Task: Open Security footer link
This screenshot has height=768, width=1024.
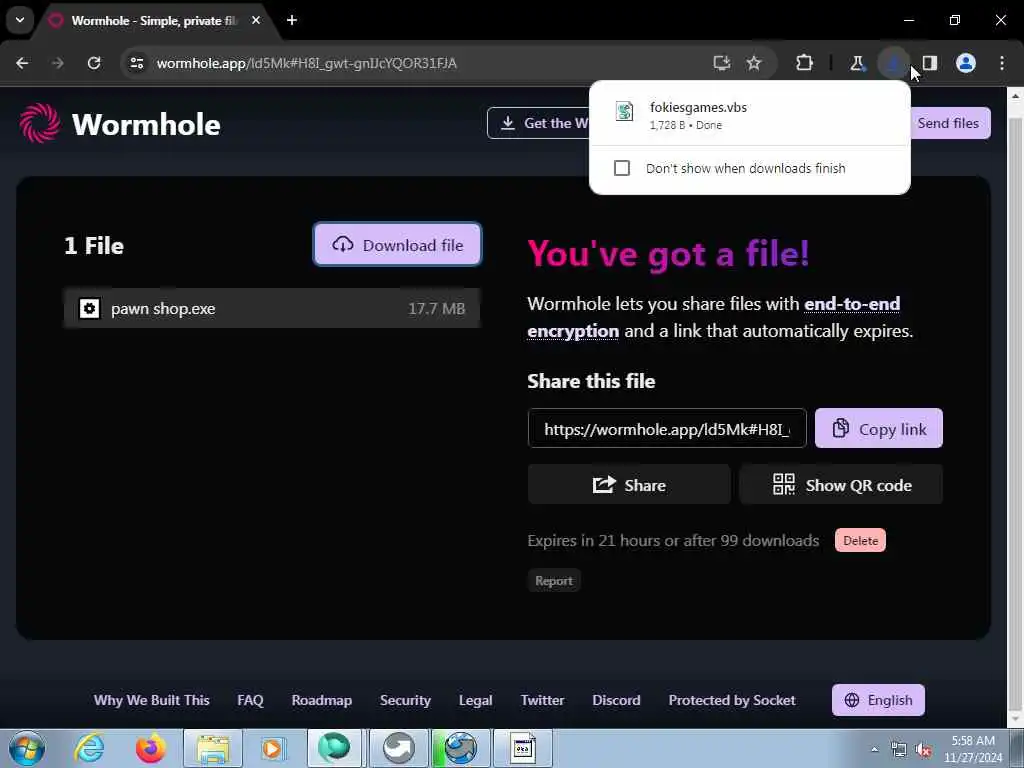Action: coord(405,700)
